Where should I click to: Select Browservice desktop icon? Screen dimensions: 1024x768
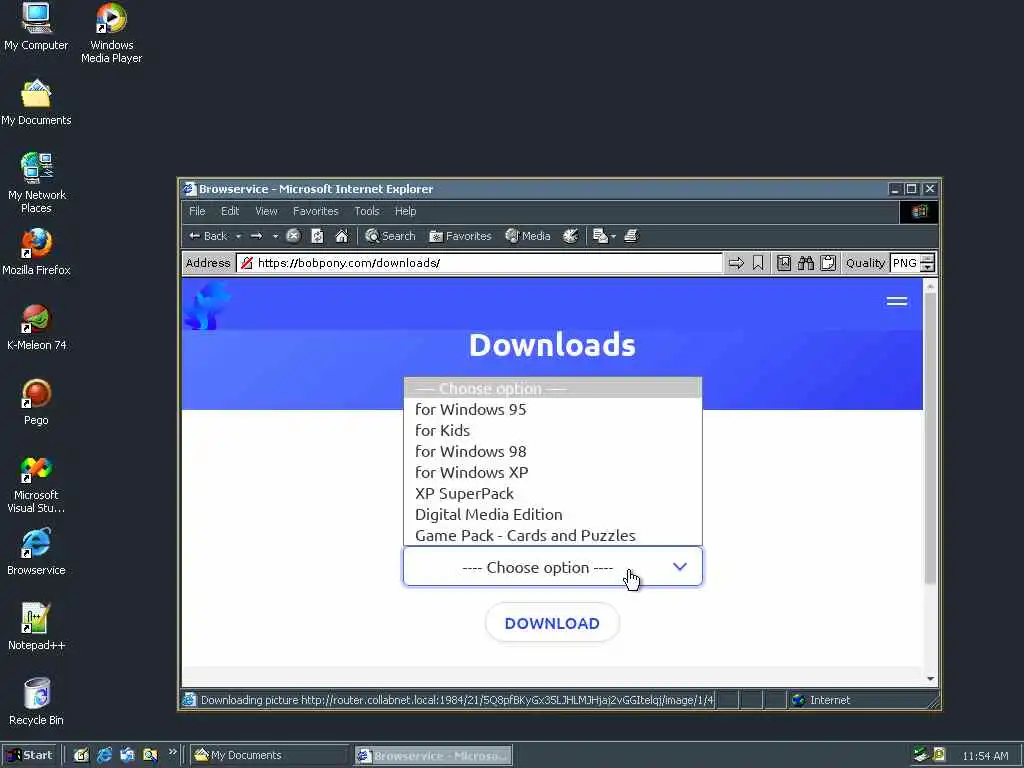pos(36,552)
